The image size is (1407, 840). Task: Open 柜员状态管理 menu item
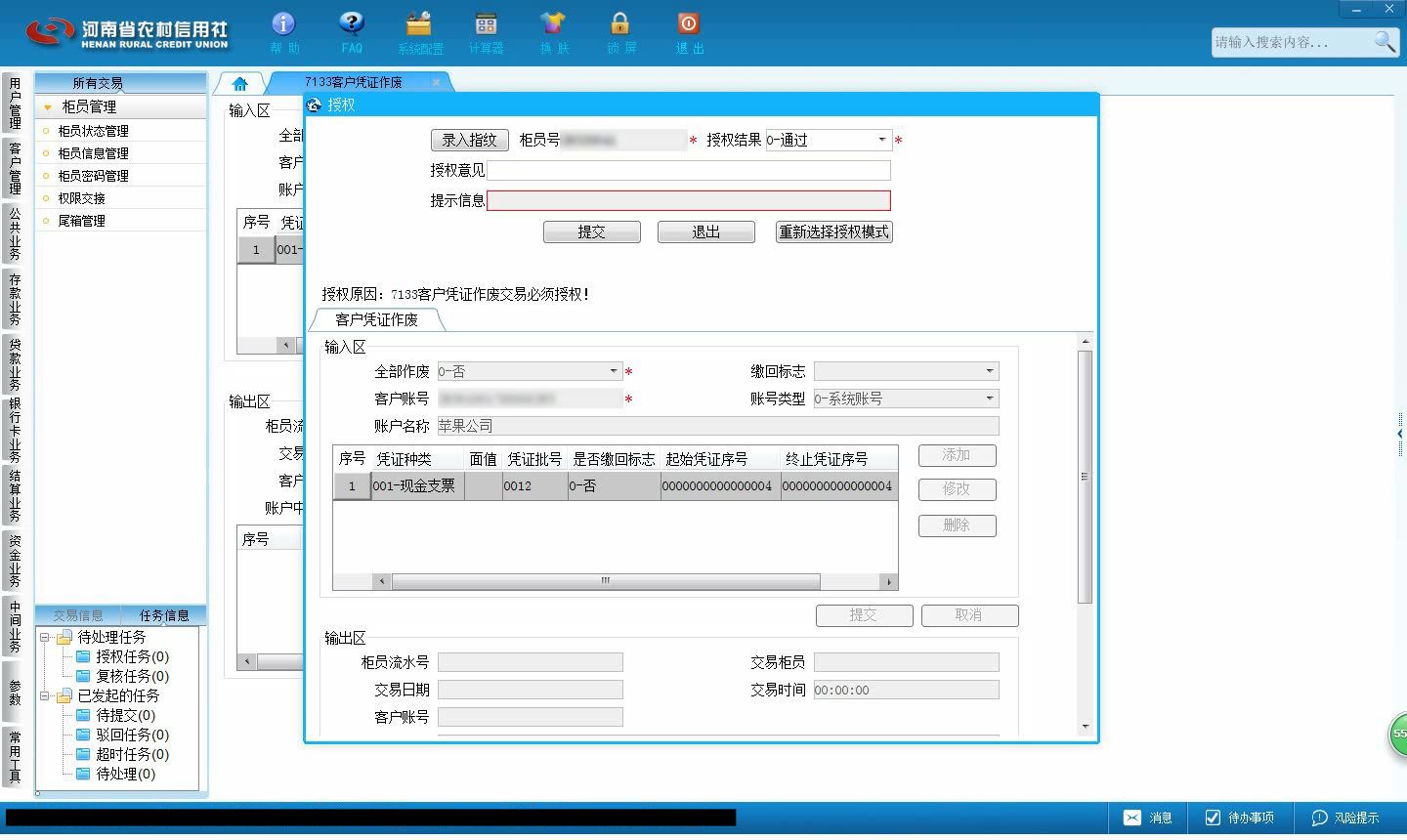click(x=121, y=131)
